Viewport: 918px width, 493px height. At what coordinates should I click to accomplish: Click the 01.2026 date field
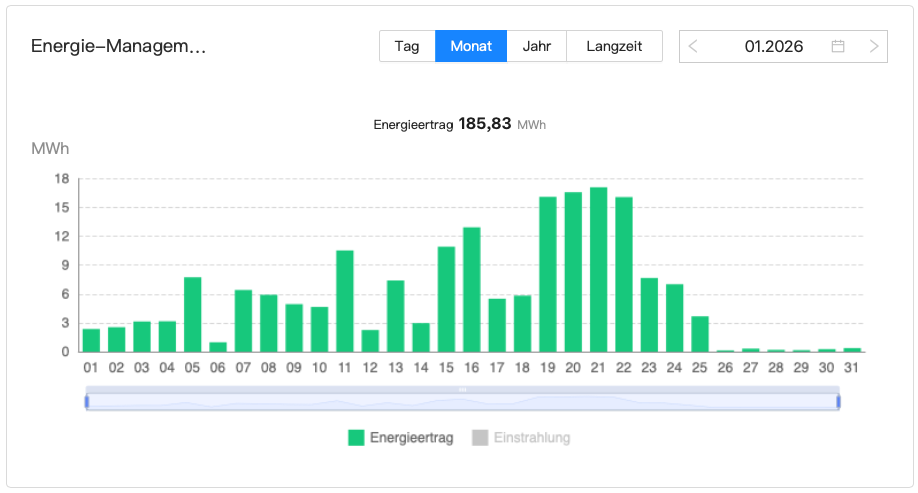[773, 46]
